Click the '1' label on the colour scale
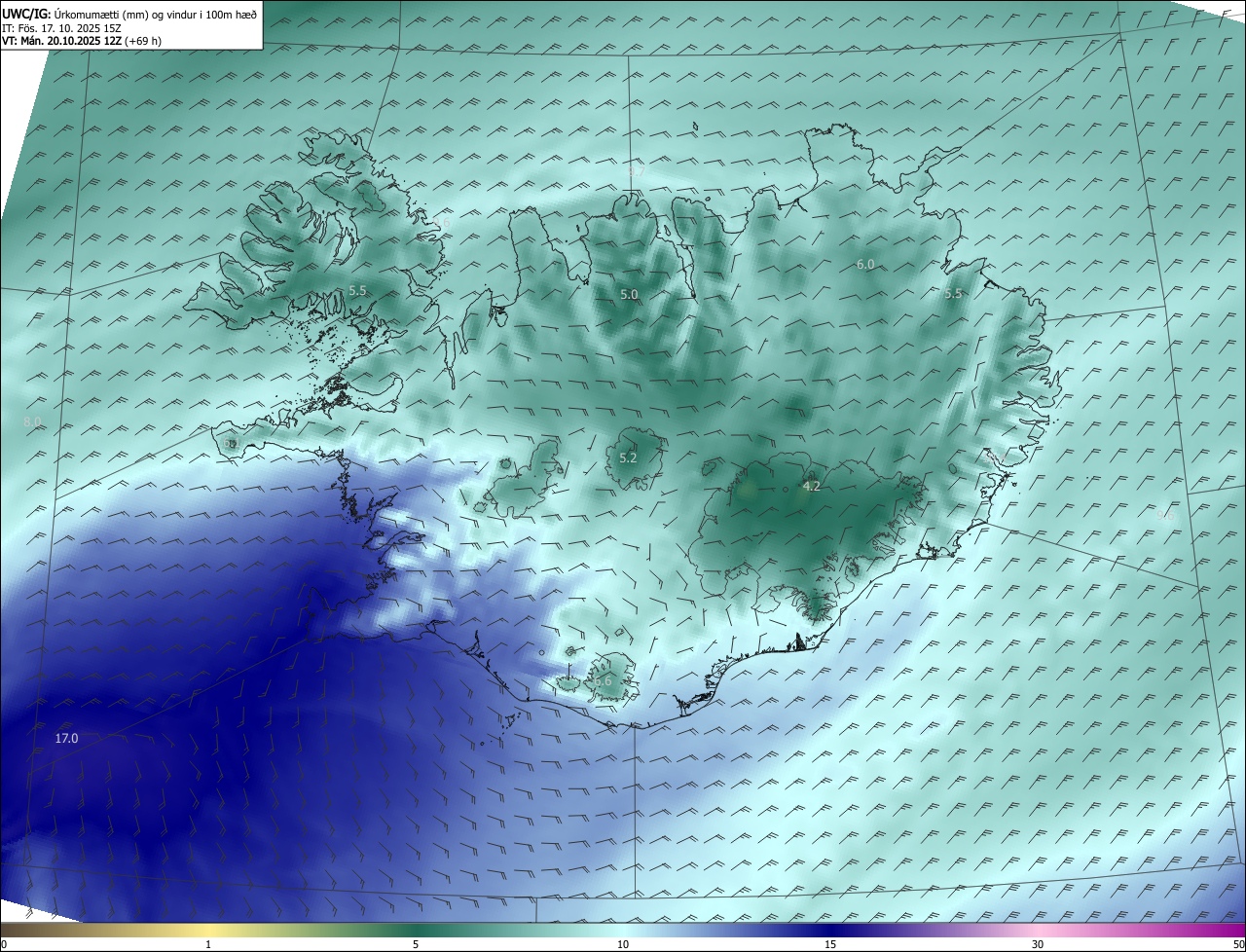The width and height of the screenshot is (1246, 952). [x=208, y=944]
